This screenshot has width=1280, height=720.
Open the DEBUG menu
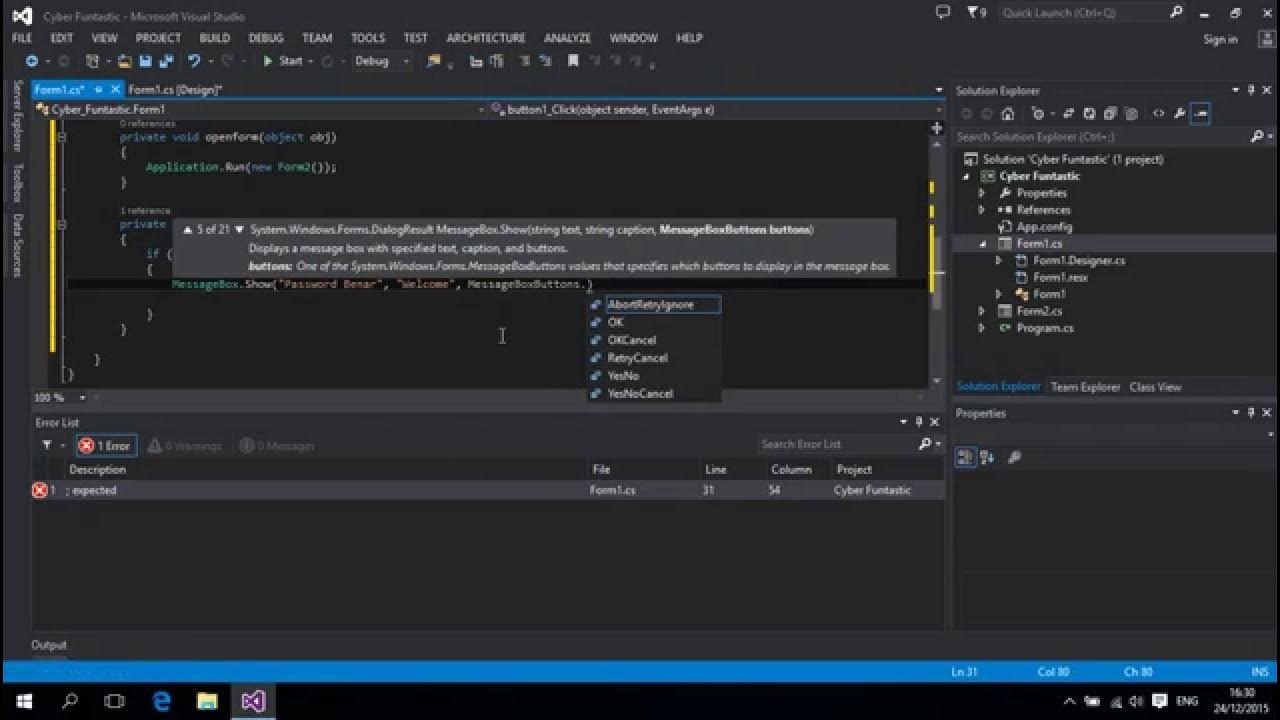tap(266, 38)
